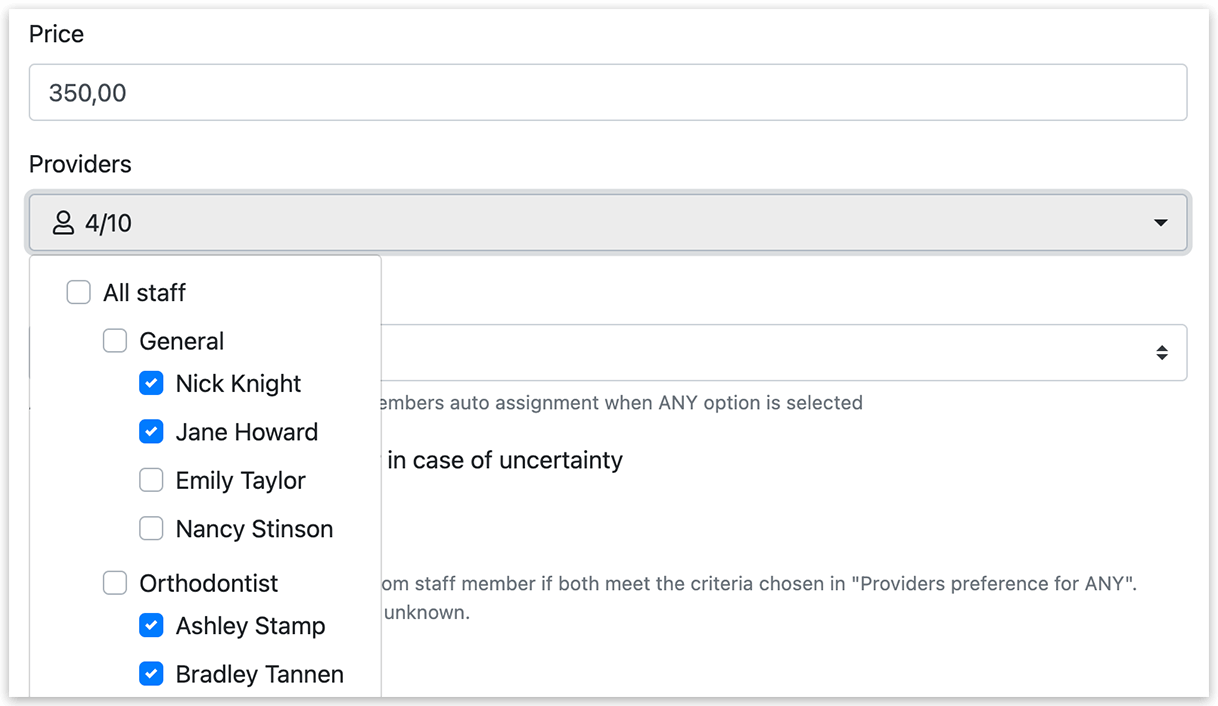Click the Emily Taylor name label
Viewport: 1218px width, 706px height.
click(x=241, y=481)
